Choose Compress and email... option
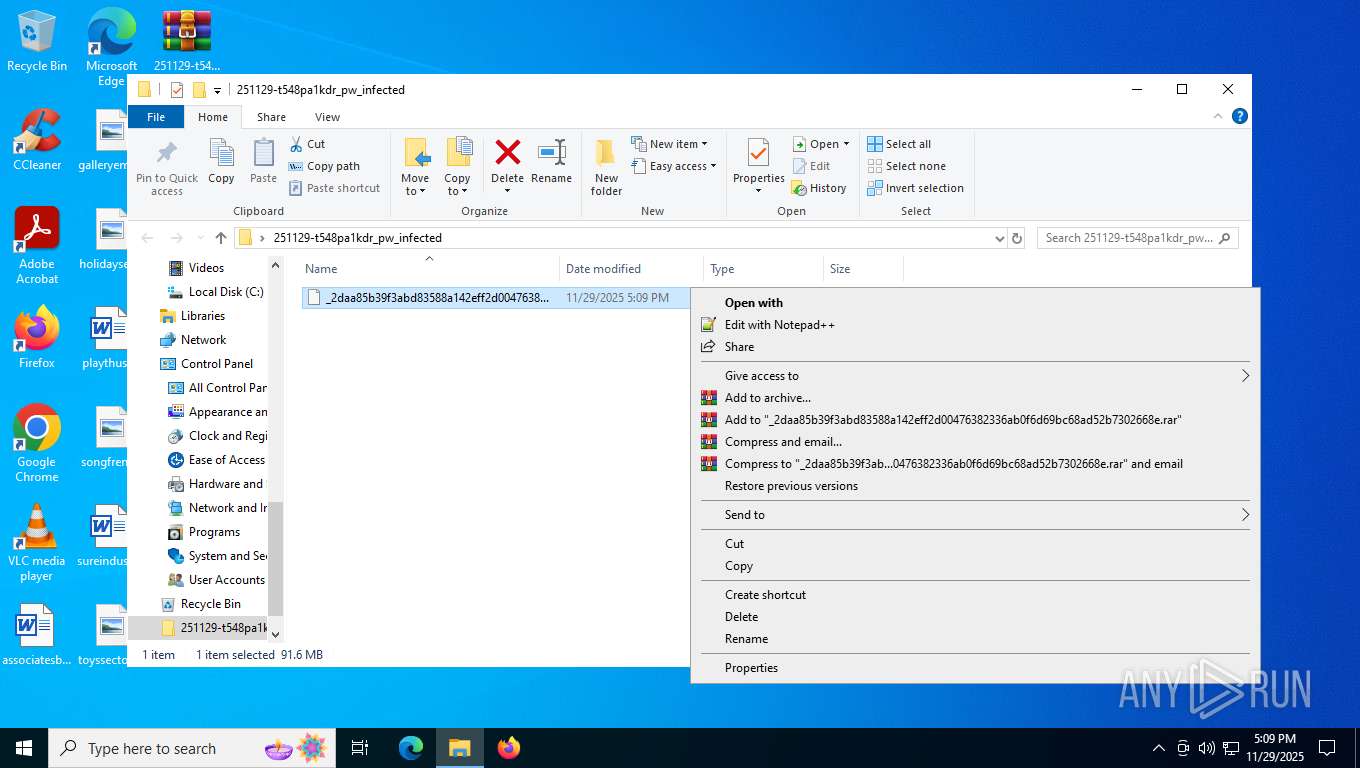Viewport: 1360px width, 768px height. pos(975,442)
